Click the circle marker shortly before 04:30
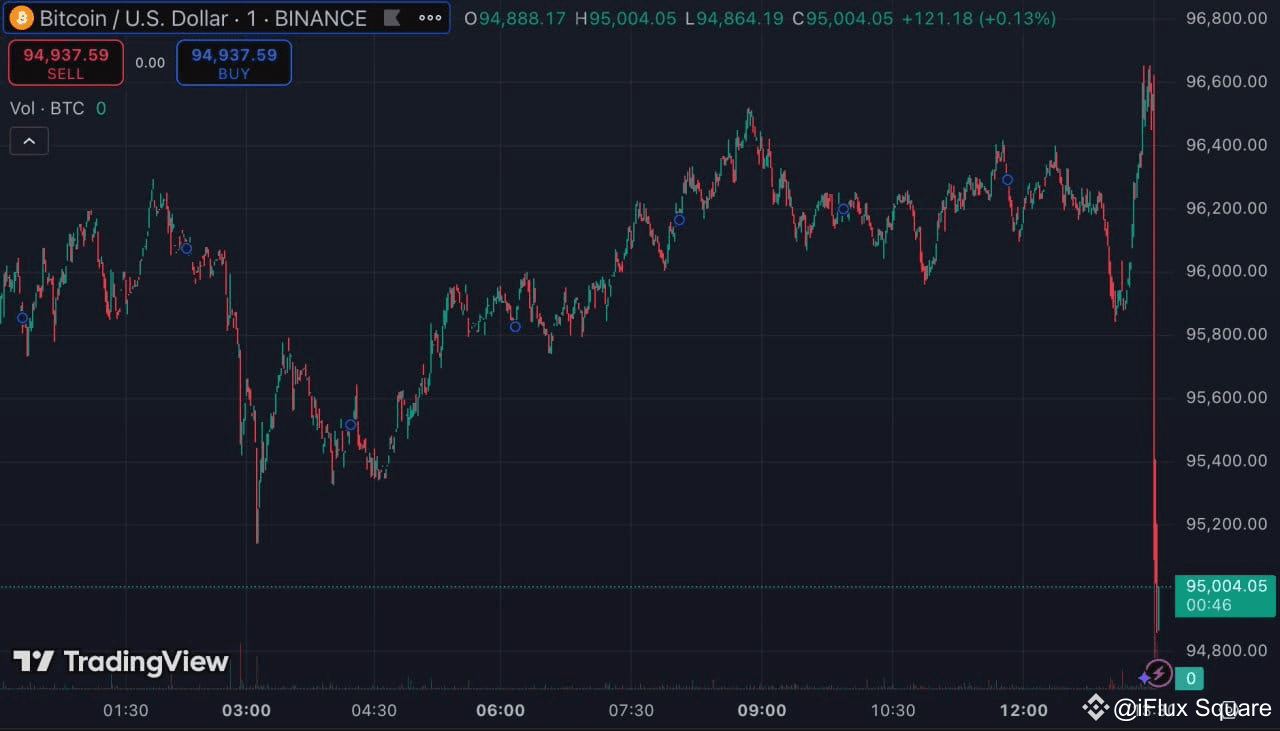1280x731 pixels. tap(350, 425)
